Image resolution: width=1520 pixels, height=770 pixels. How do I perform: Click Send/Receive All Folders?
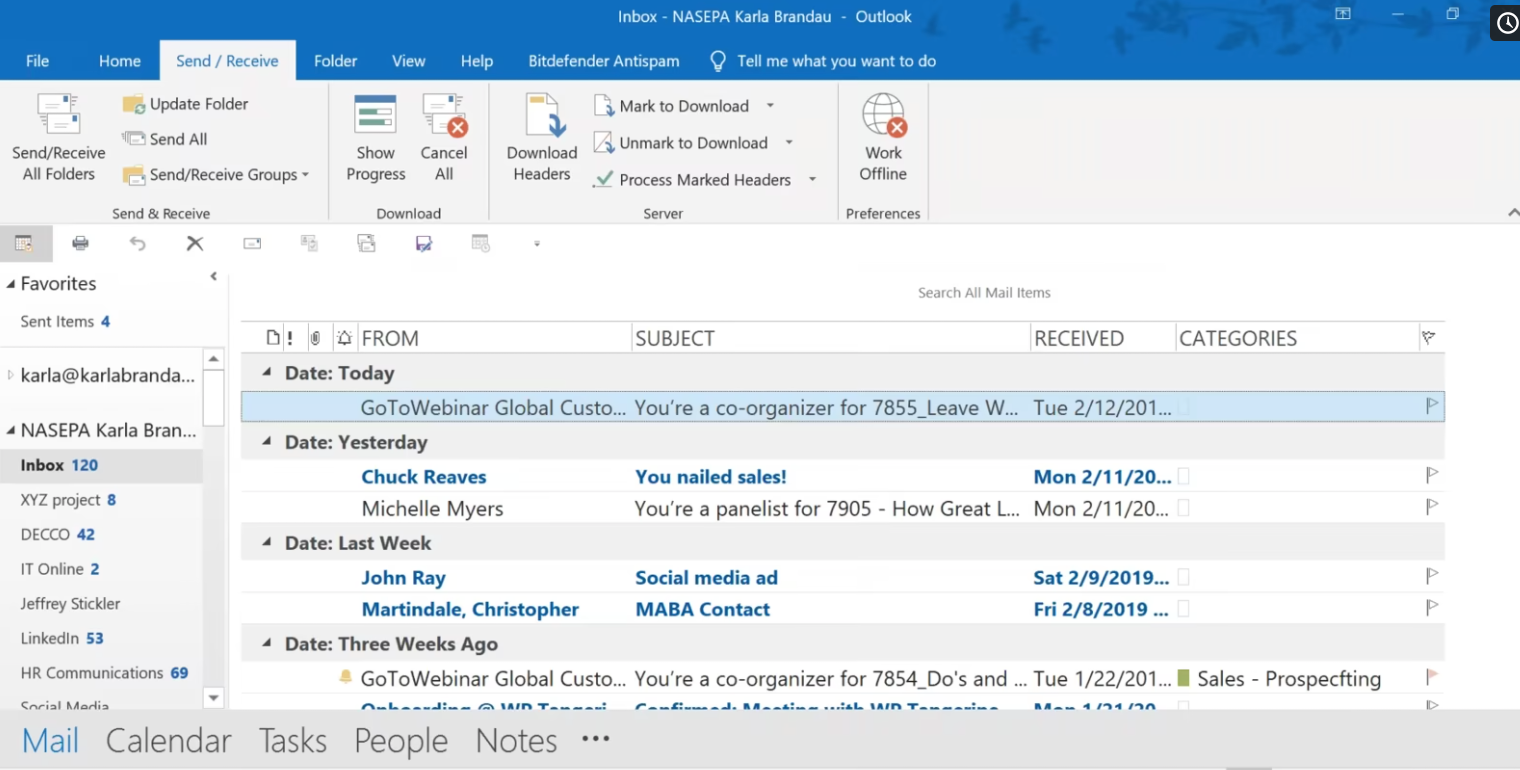(57, 137)
